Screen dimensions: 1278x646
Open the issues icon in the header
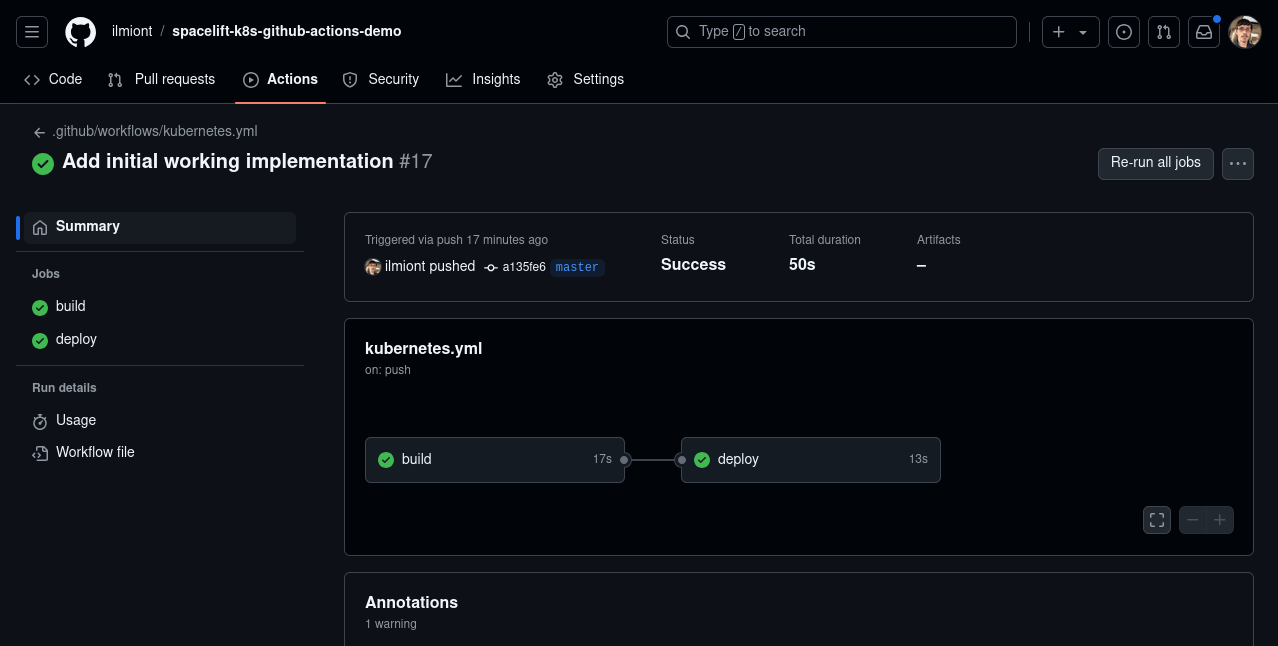tap(1123, 31)
